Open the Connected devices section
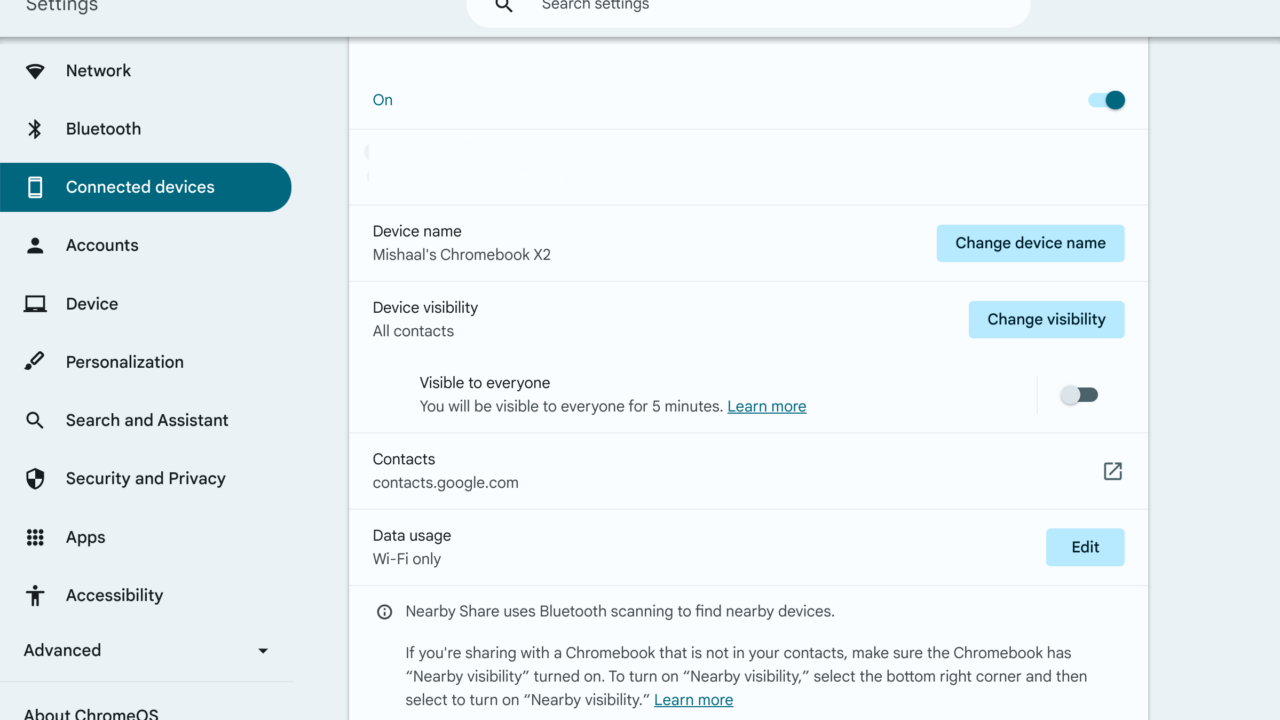The width and height of the screenshot is (1280, 720). point(140,187)
